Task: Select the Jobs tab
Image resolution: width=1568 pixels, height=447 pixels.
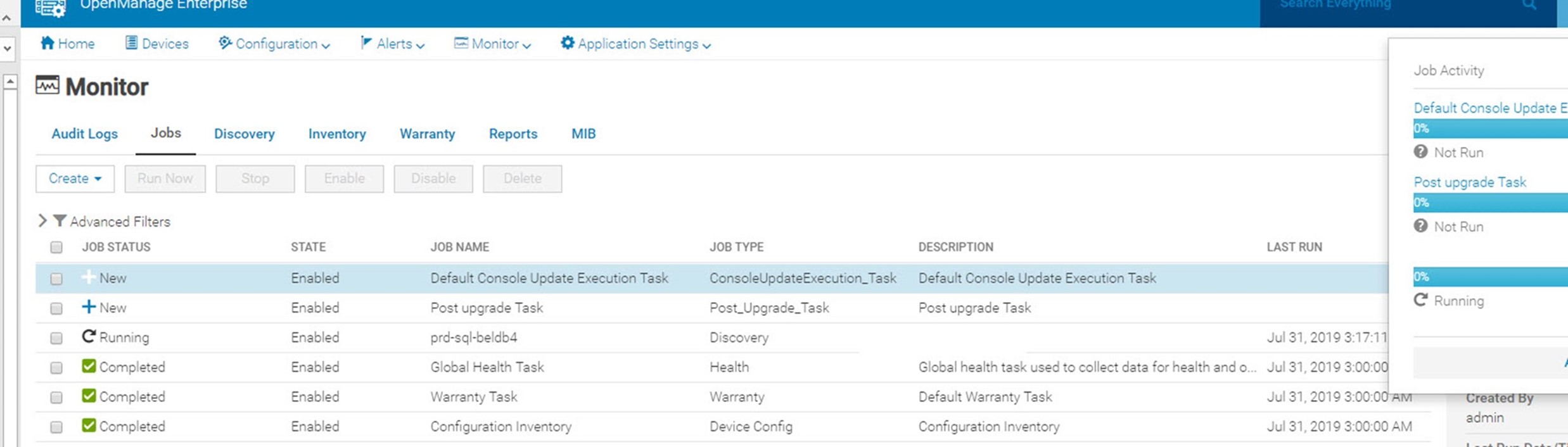Action: coord(166,133)
